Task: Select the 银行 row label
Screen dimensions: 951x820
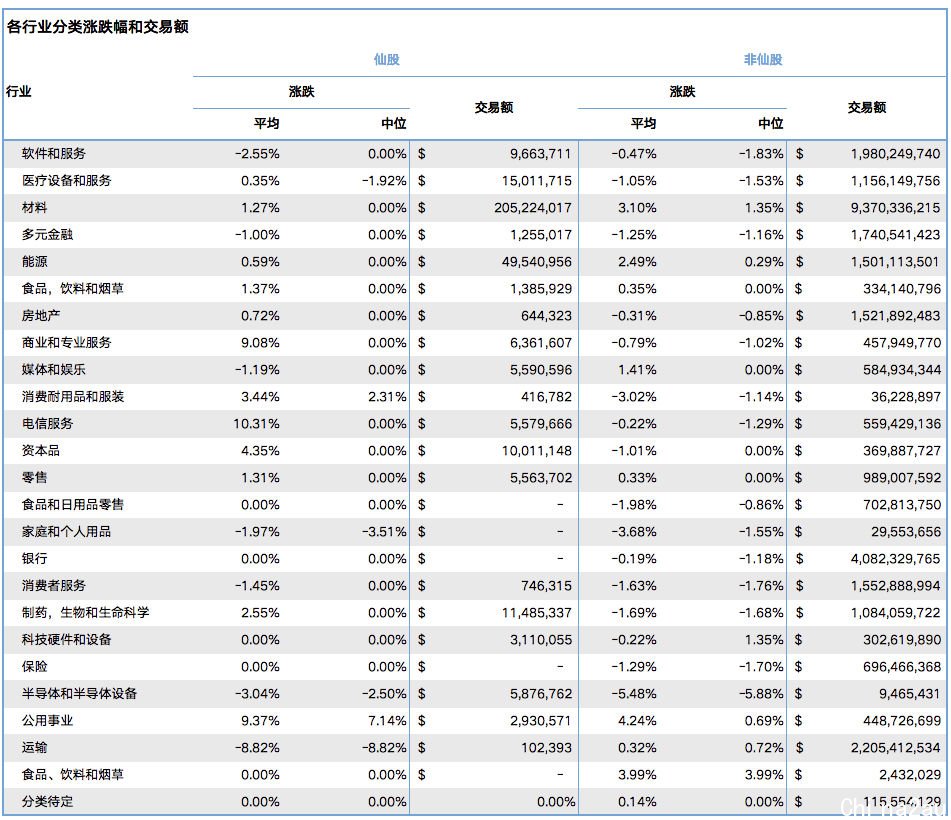Action: coord(35,558)
